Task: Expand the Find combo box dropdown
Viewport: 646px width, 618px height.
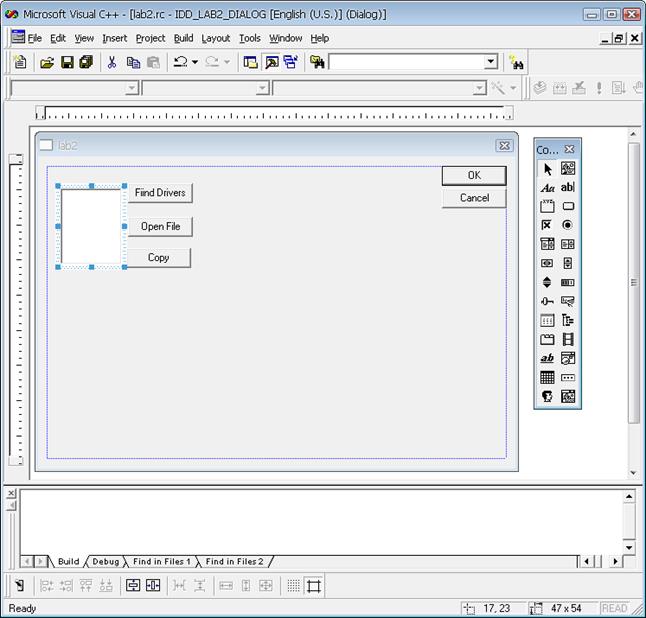Action: tap(490, 62)
